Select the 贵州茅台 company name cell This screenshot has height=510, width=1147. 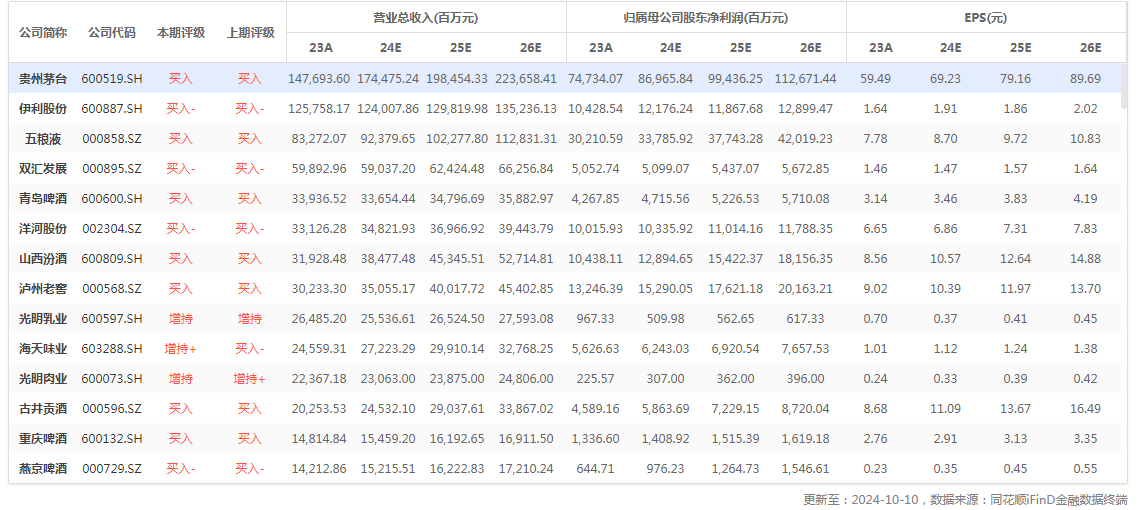(42, 78)
